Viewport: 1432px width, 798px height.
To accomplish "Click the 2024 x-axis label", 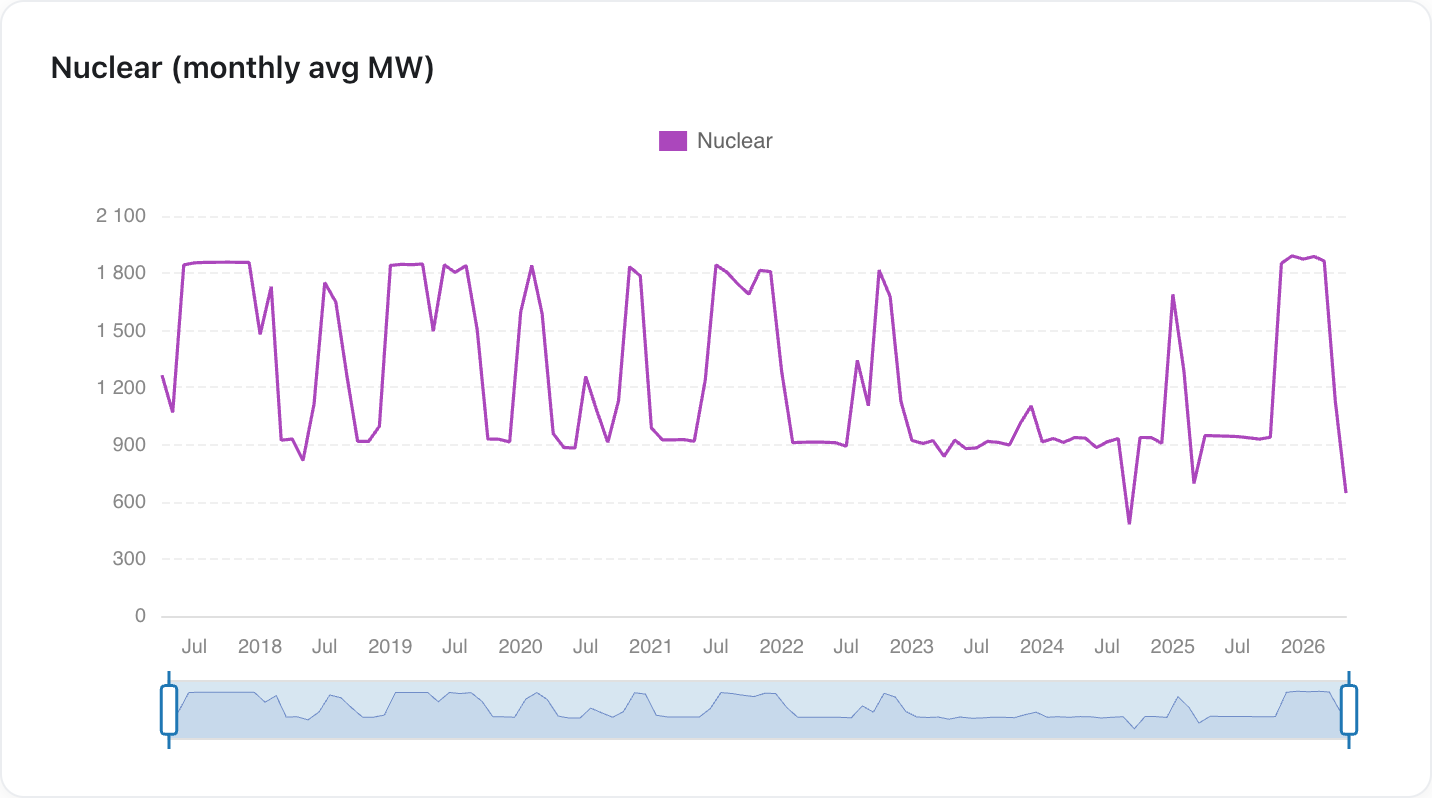I will (x=1042, y=647).
